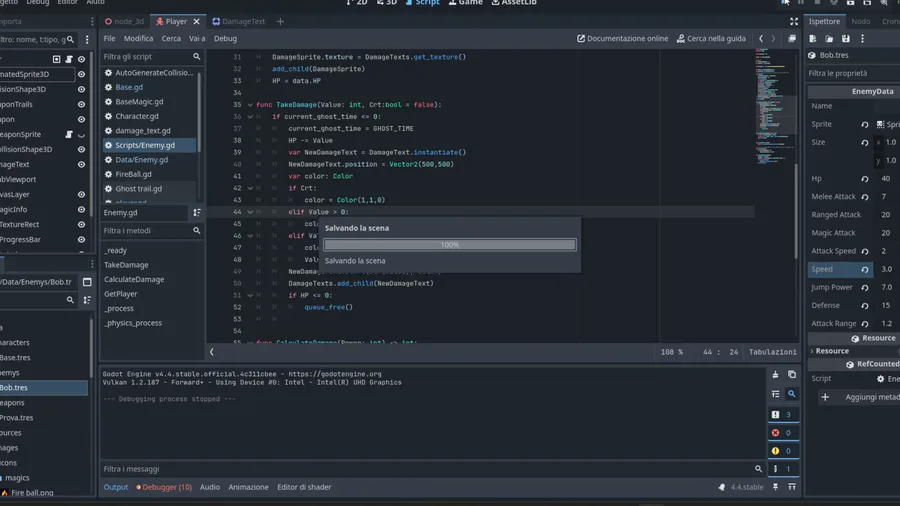Toggle the scripts panel collapse arrow
This screenshot has width=900, height=506.
click(211, 352)
